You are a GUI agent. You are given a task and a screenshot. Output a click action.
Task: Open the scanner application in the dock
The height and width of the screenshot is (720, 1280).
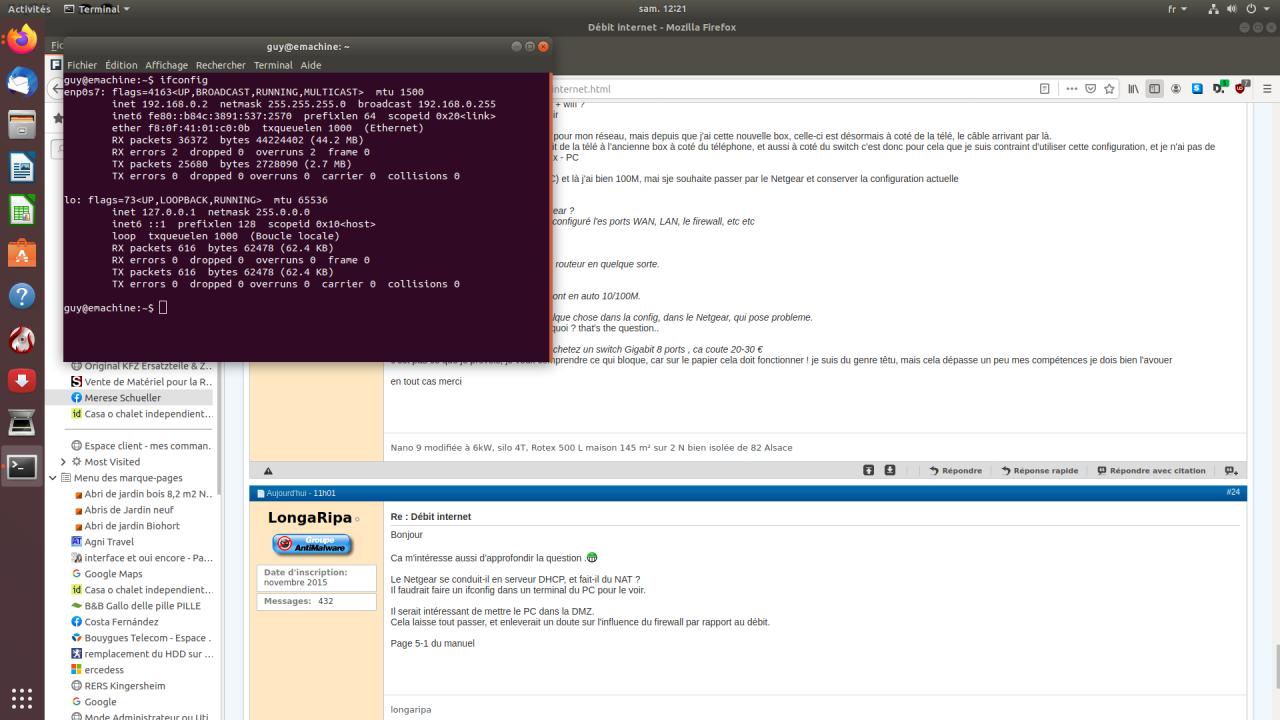coord(22,424)
